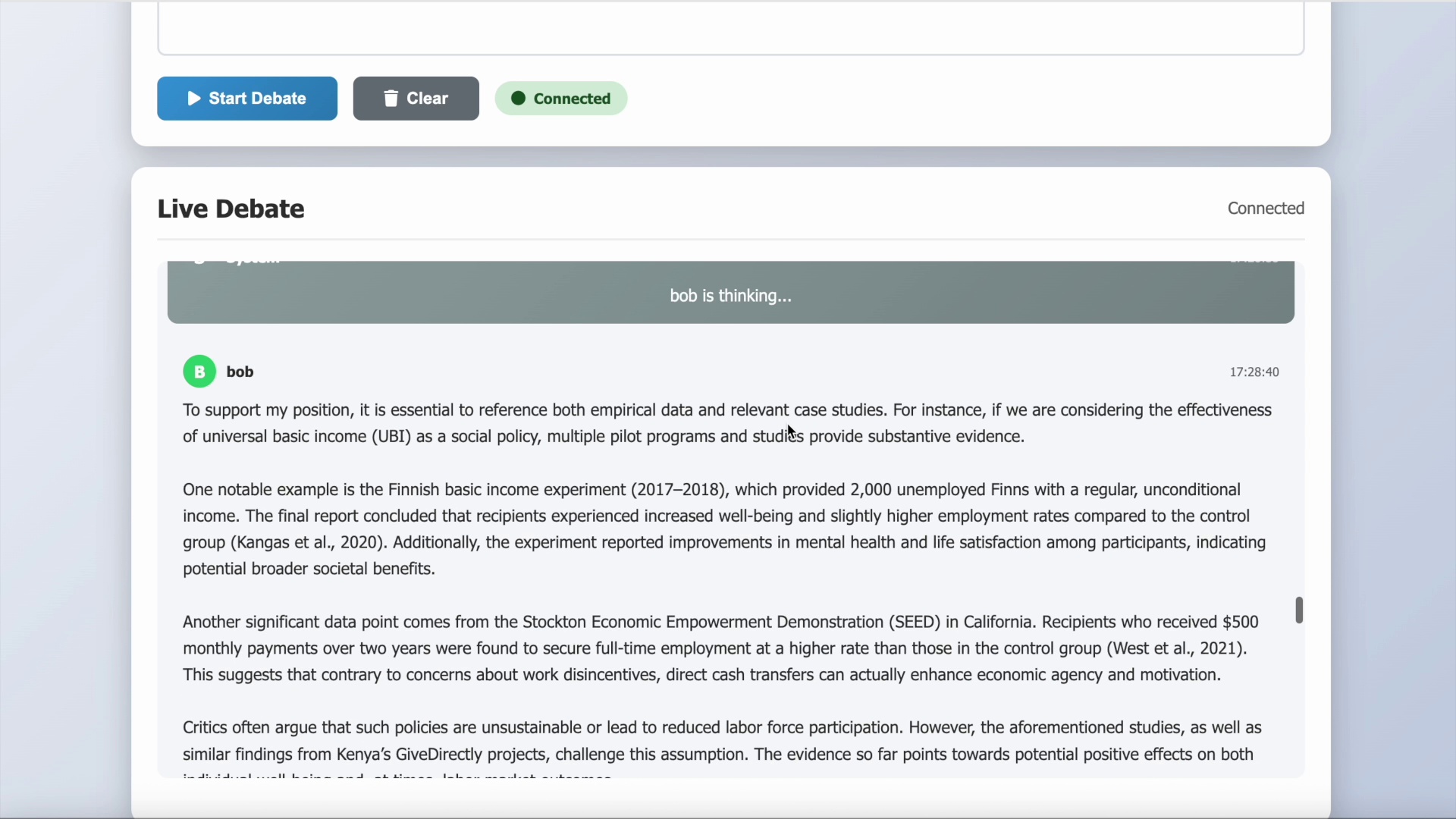
Task: Click the 17:28:40 message timestamp
Action: pyautogui.click(x=1254, y=372)
